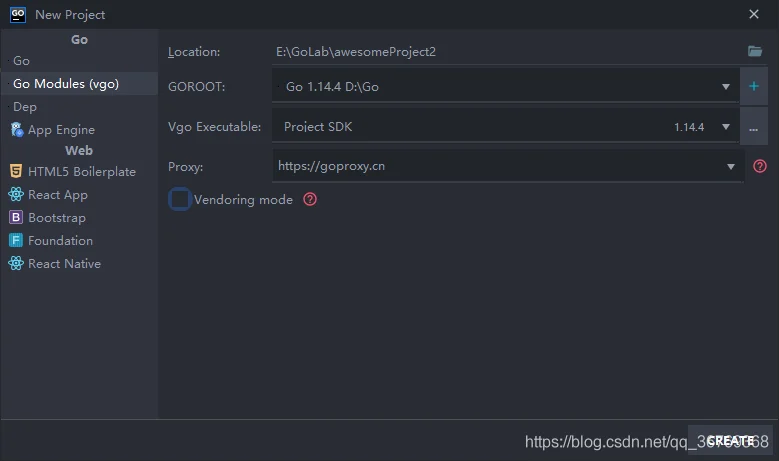Add a new GOROOT SDK with plus icon
The width and height of the screenshot is (779, 461).
tap(754, 86)
